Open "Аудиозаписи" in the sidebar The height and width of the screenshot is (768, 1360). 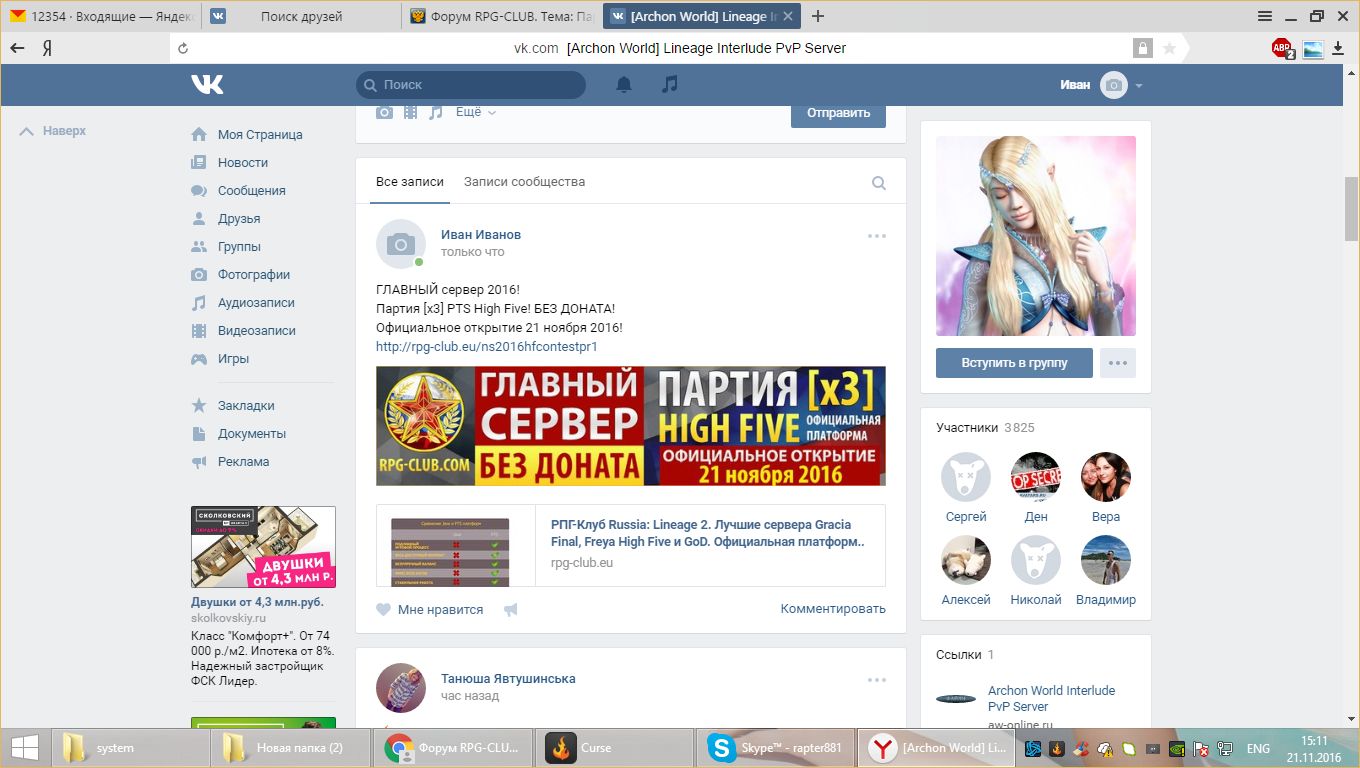[257, 303]
